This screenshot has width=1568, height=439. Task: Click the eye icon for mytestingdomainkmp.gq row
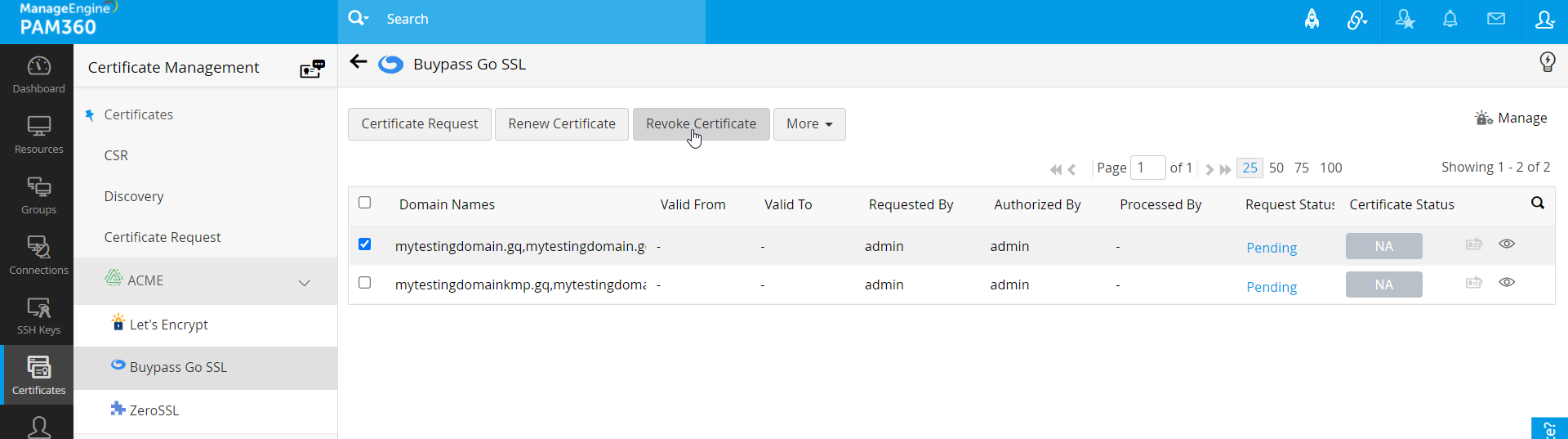[1507, 283]
